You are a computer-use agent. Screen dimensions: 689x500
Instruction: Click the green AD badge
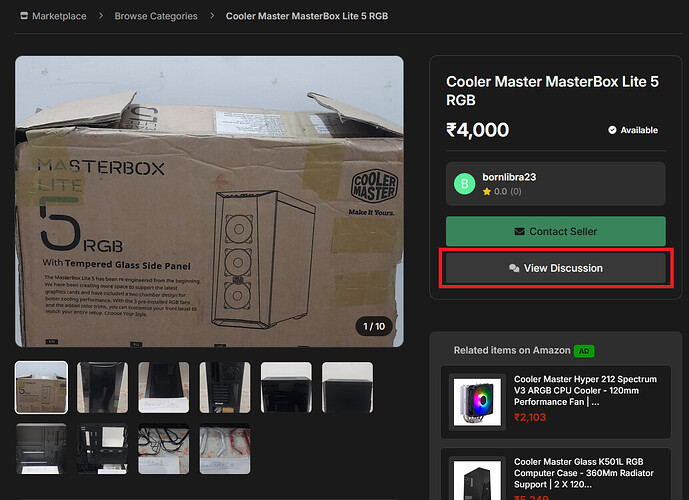(584, 351)
